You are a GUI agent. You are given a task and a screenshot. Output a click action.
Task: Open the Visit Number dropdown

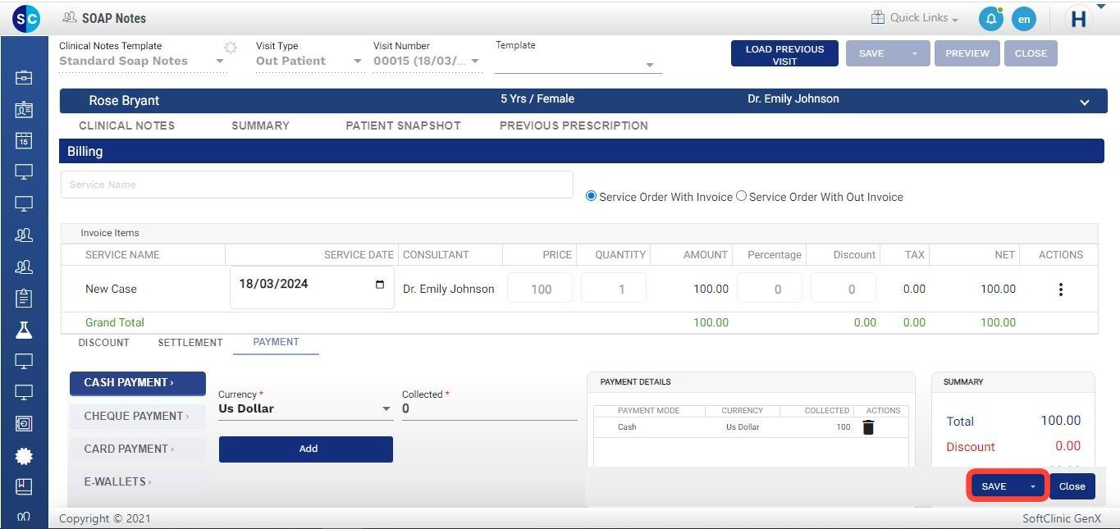(427, 61)
